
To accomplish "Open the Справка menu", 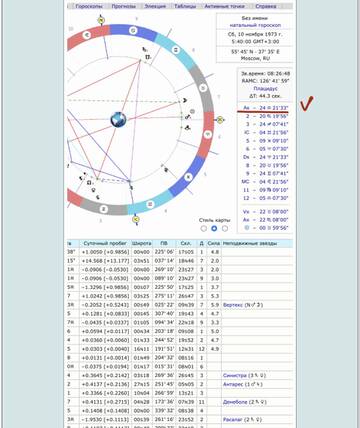I will (x=266, y=6).
